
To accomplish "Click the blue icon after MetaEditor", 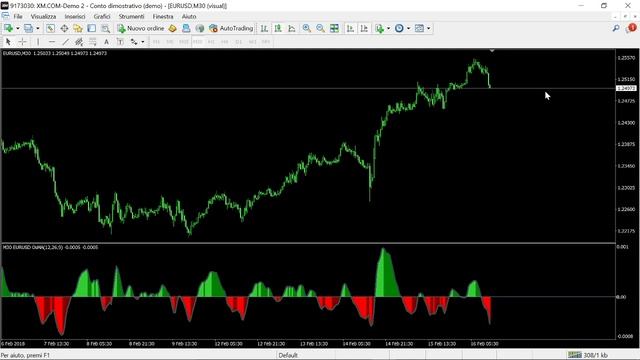I will [x=186, y=28].
